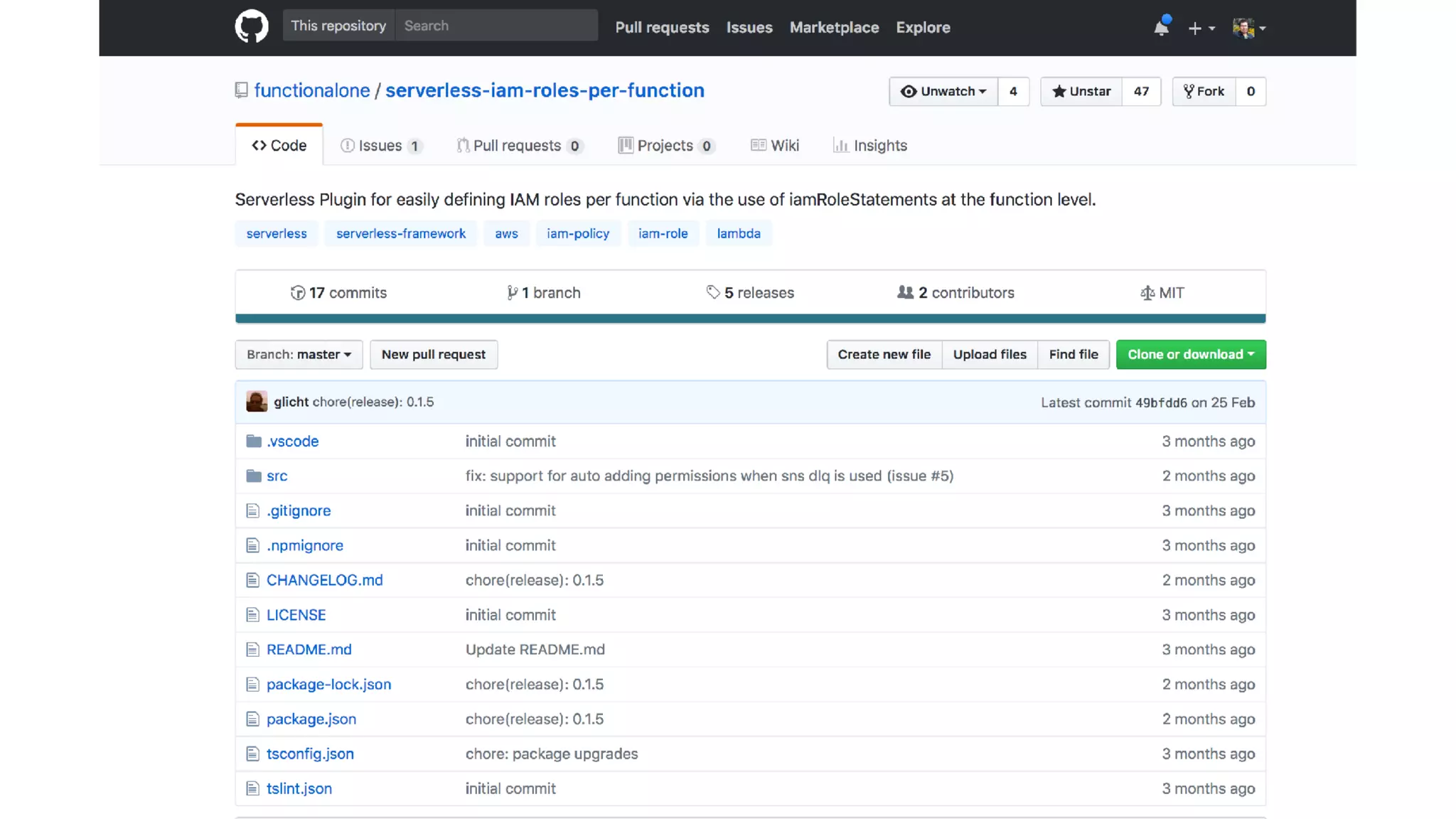Screen dimensions: 1456x819
Task: Open the plus create-new dropdown
Action: pyautogui.click(x=1201, y=28)
